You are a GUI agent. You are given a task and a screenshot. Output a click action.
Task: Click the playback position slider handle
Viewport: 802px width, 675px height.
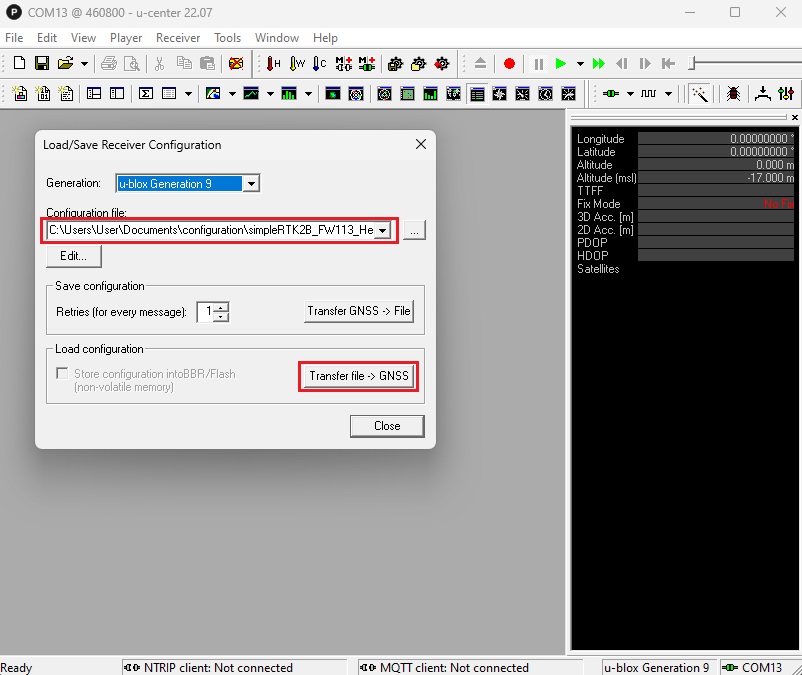694,64
